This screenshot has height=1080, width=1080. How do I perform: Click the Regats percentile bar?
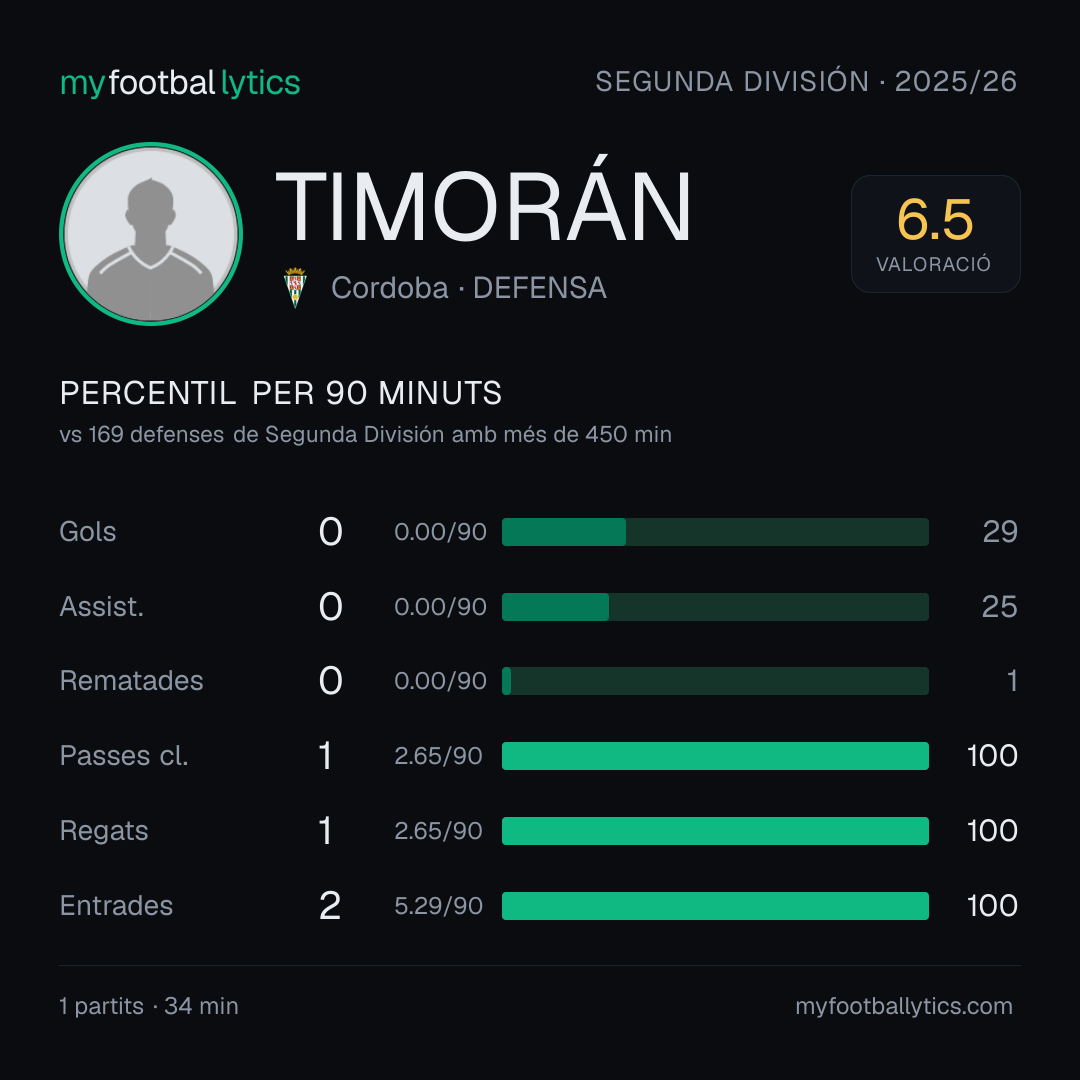pos(715,831)
